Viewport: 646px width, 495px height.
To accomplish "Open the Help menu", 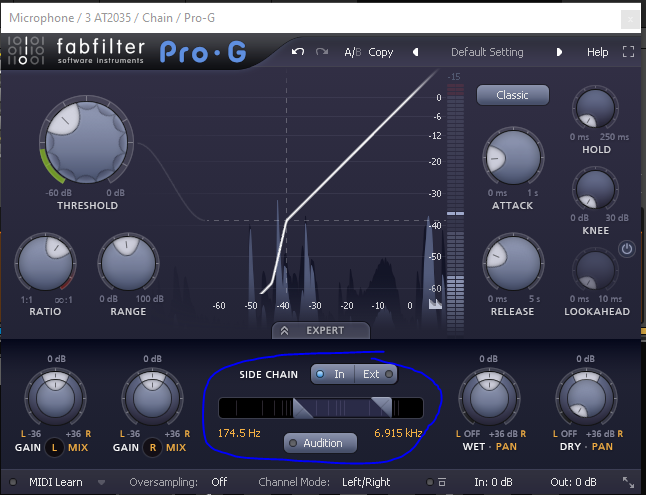I will (x=597, y=52).
